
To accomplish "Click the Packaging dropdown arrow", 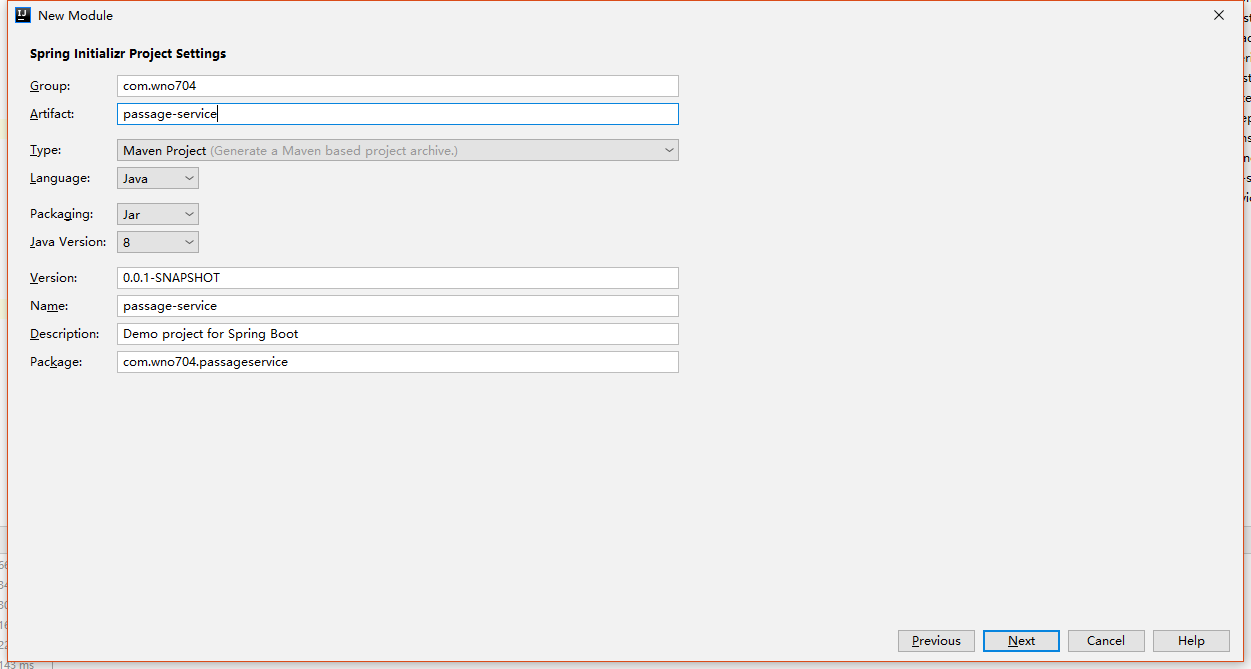I will point(189,214).
